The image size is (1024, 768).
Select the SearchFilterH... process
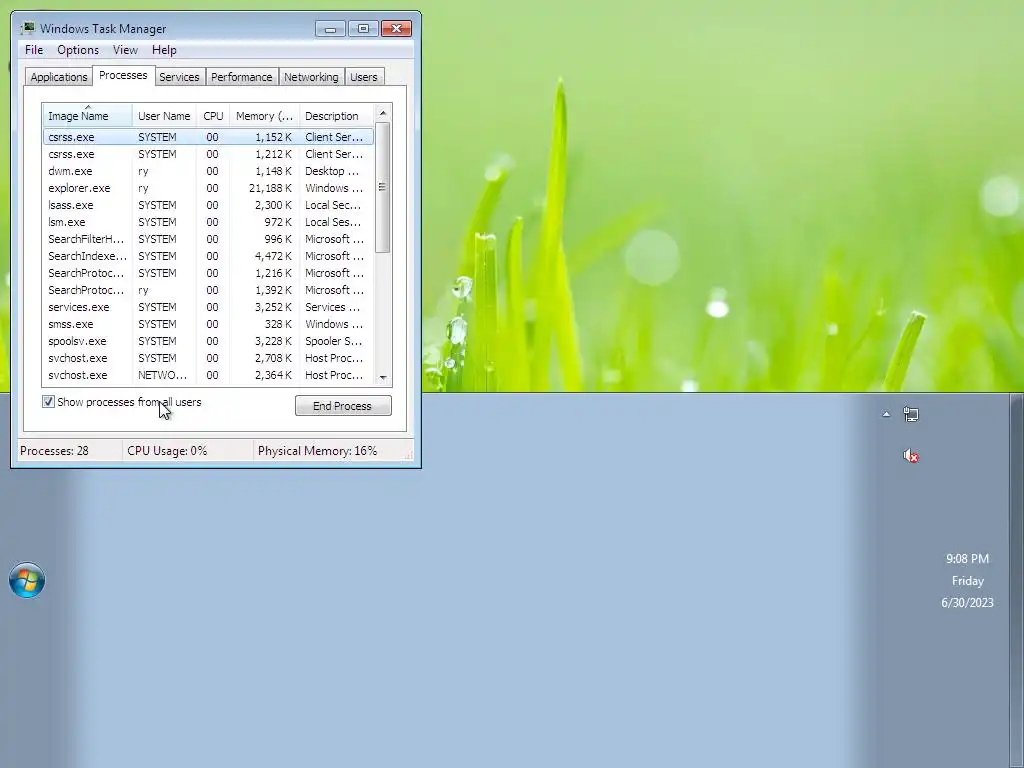click(x=208, y=239)
